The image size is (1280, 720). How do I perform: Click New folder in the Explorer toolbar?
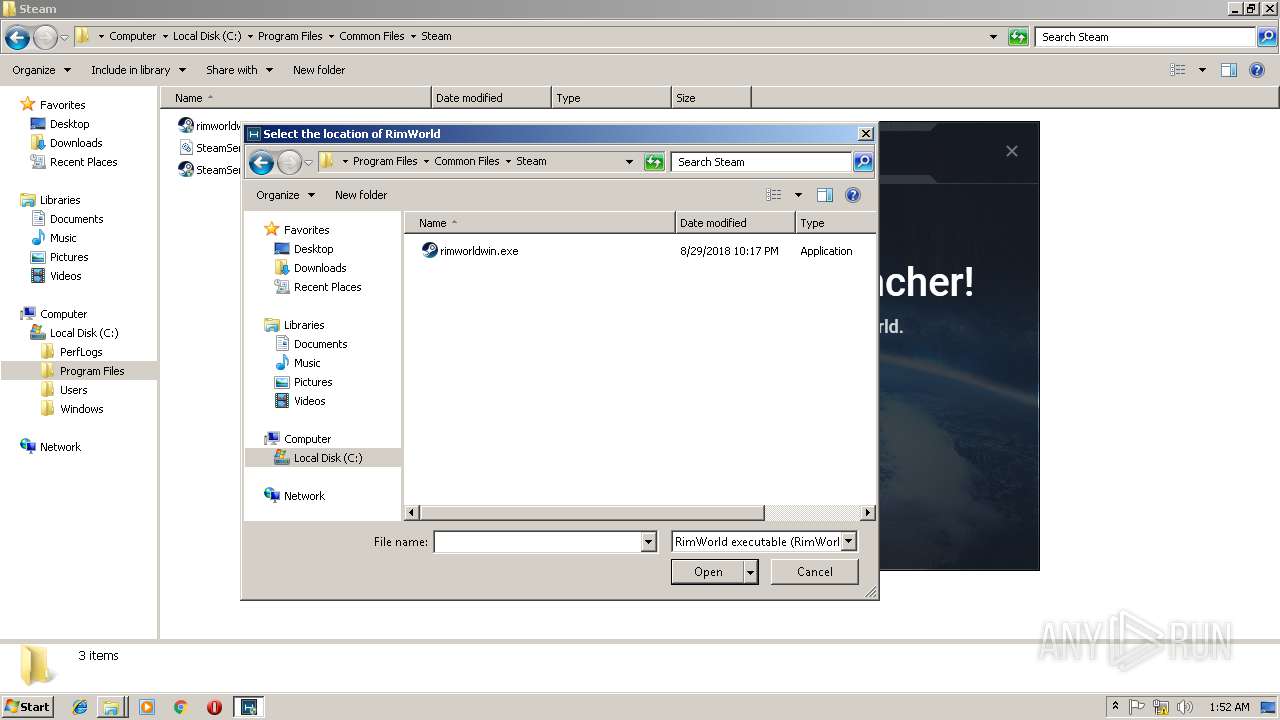pyautogui.click(x=319, y=70)
